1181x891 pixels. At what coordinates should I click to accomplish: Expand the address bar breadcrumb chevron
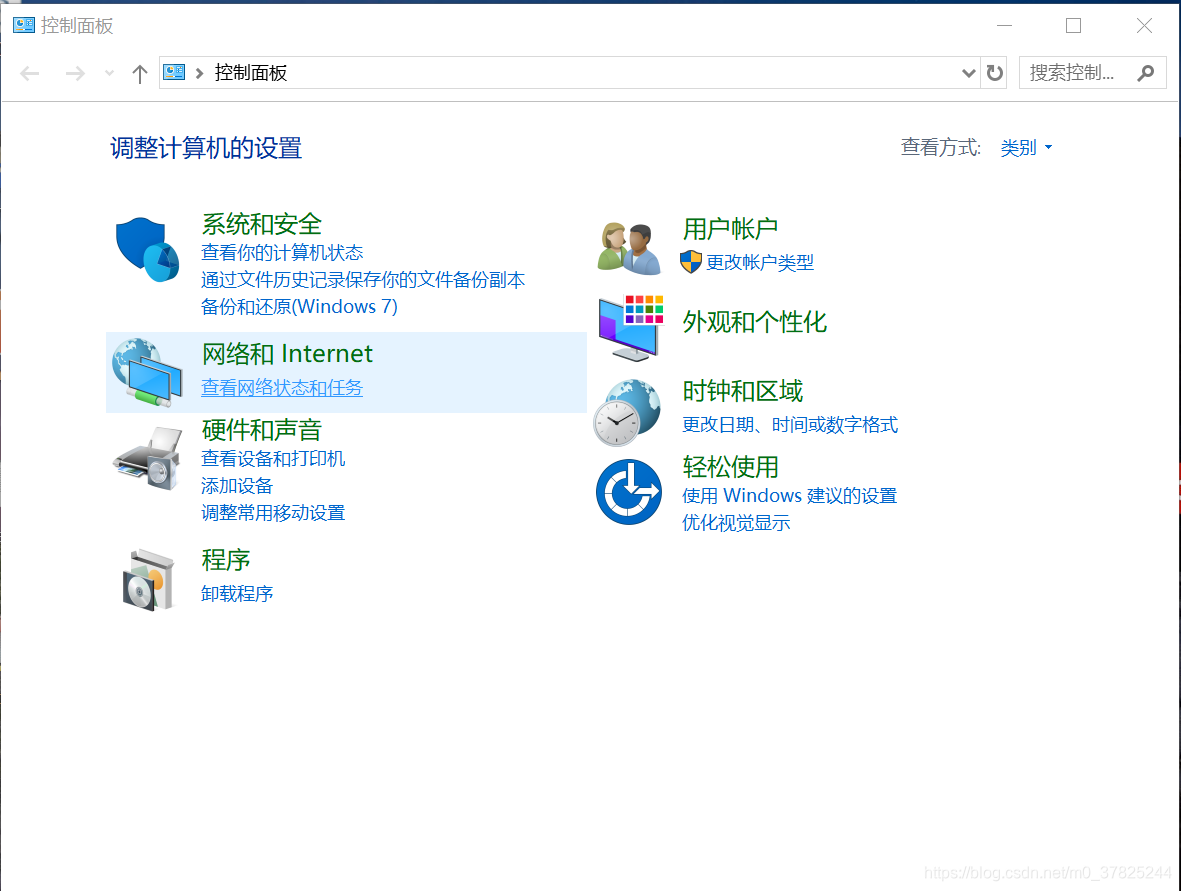point(200,73)
